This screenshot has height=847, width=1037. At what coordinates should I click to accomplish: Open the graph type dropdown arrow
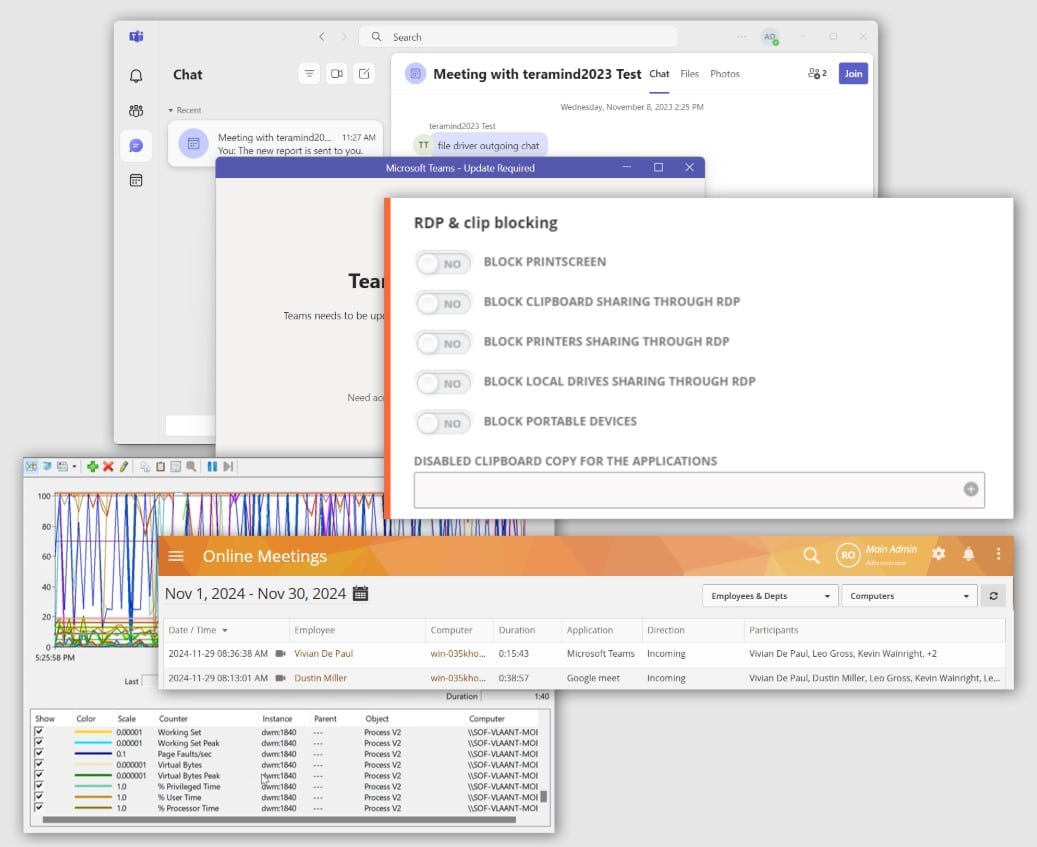[74, 466]
